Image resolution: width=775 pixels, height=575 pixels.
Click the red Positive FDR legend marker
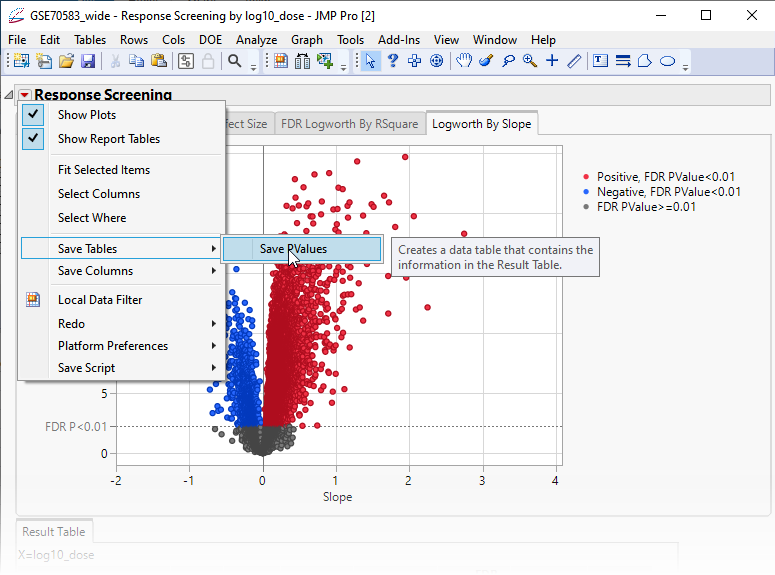(587, 177)
